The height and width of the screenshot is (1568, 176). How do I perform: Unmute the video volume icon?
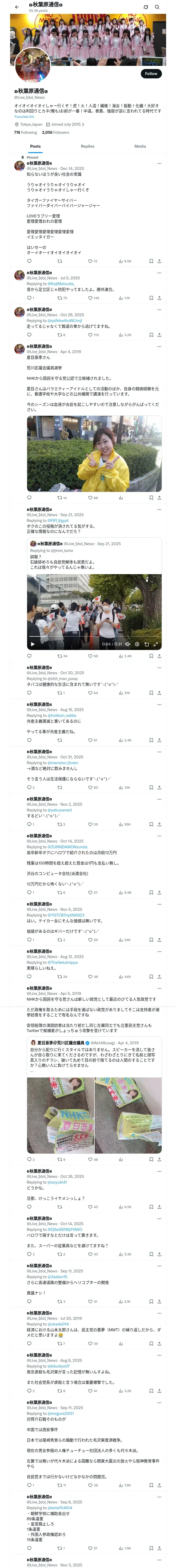click(128, 644)
